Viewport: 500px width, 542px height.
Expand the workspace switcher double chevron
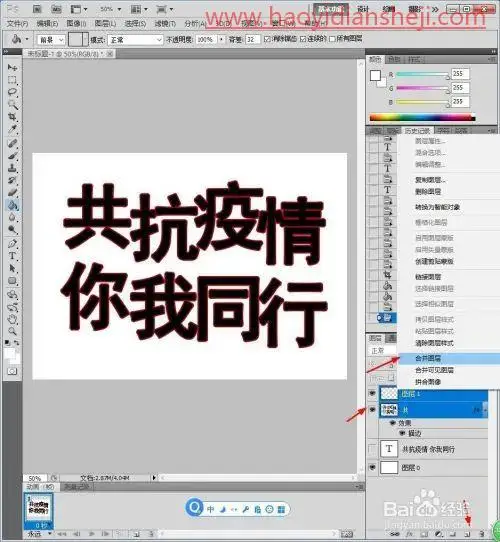tap(435, 9)
